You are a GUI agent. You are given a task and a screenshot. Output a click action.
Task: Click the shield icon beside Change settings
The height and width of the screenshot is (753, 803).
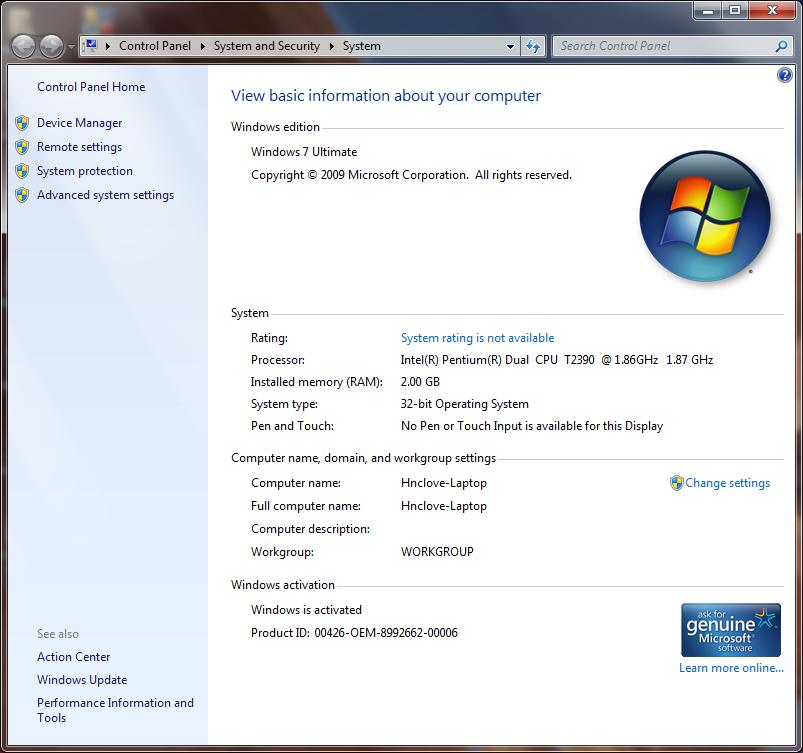tap(677, 483)
